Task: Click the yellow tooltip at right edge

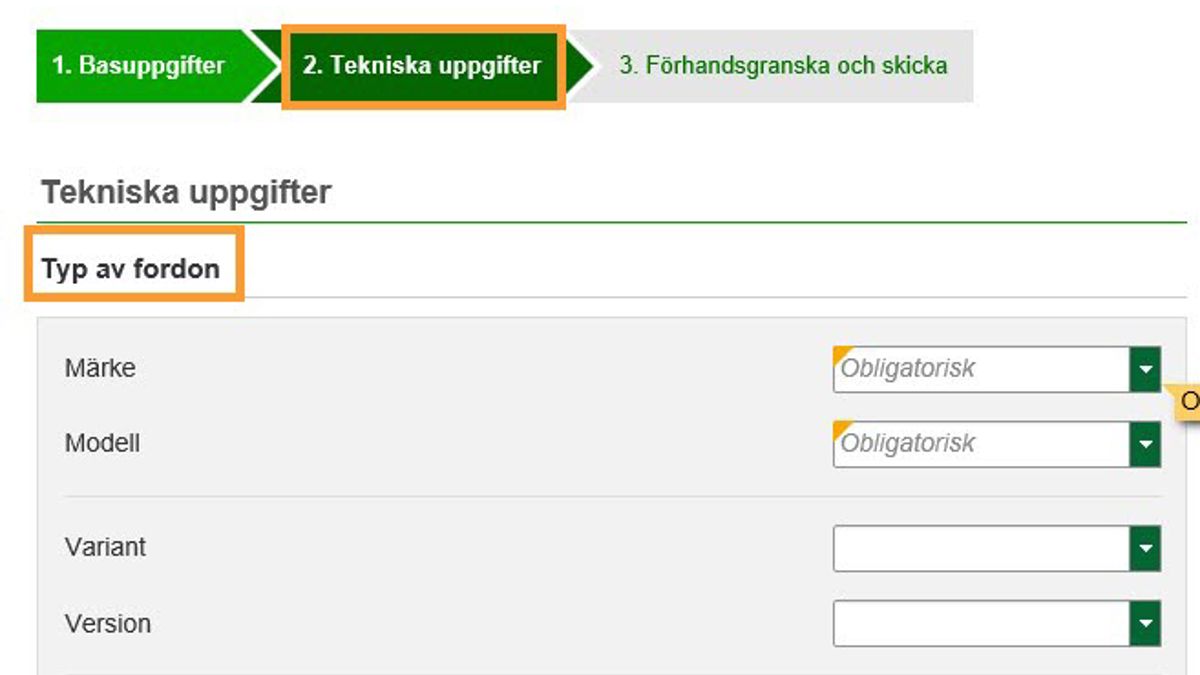Action: click(1186, 402)
